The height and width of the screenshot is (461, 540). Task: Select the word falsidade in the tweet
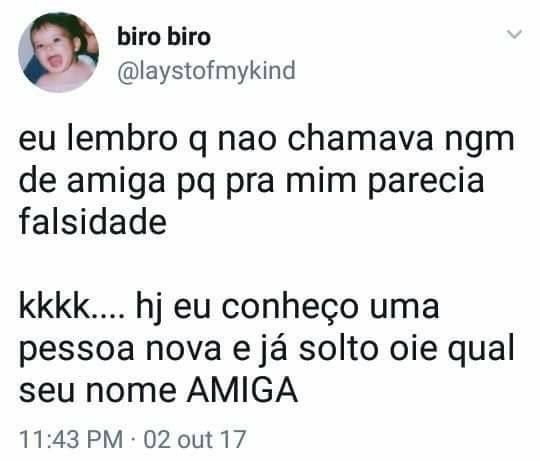[x=93, y=221]
